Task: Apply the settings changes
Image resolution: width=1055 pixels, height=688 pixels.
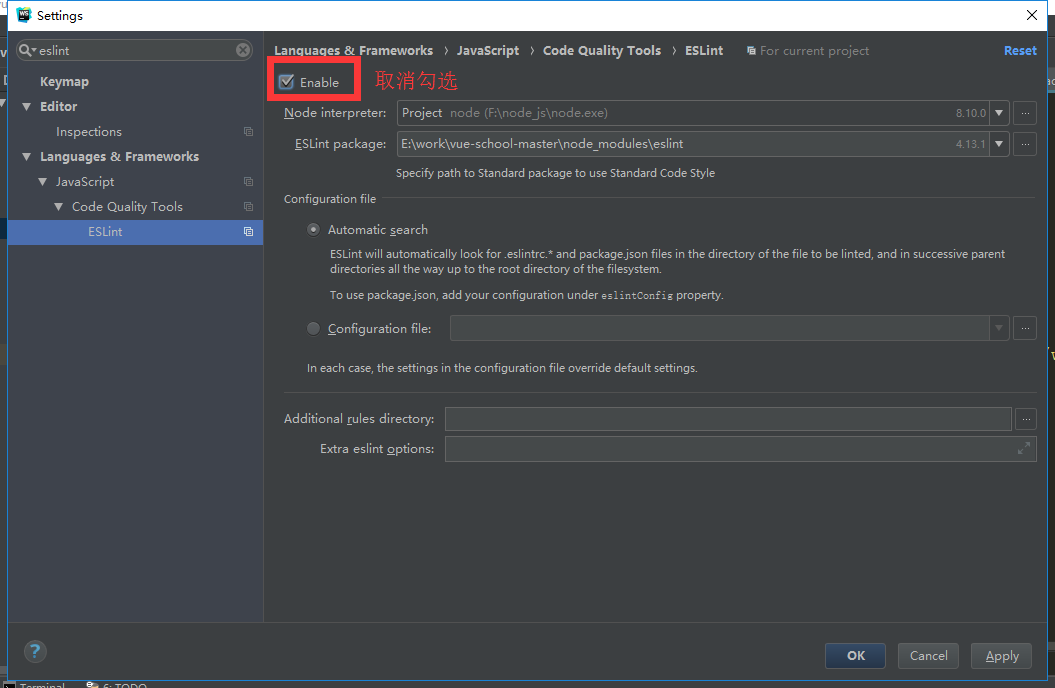Action: point(1002,656)
